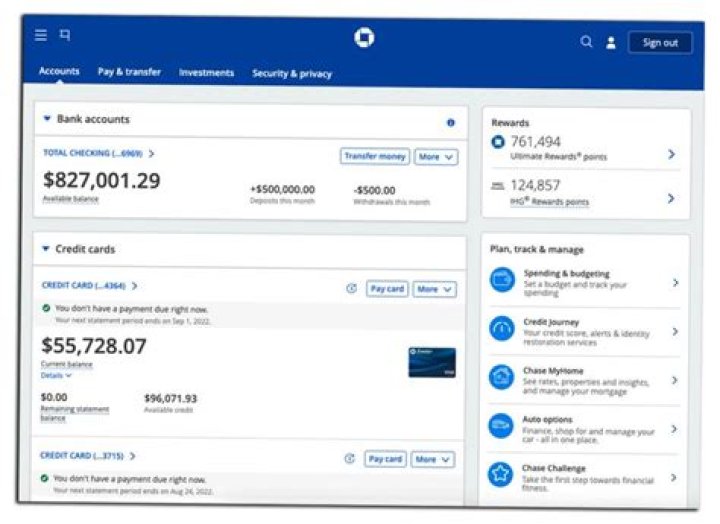
Task: Click the Bank accounts info icon
Action: 450,123
